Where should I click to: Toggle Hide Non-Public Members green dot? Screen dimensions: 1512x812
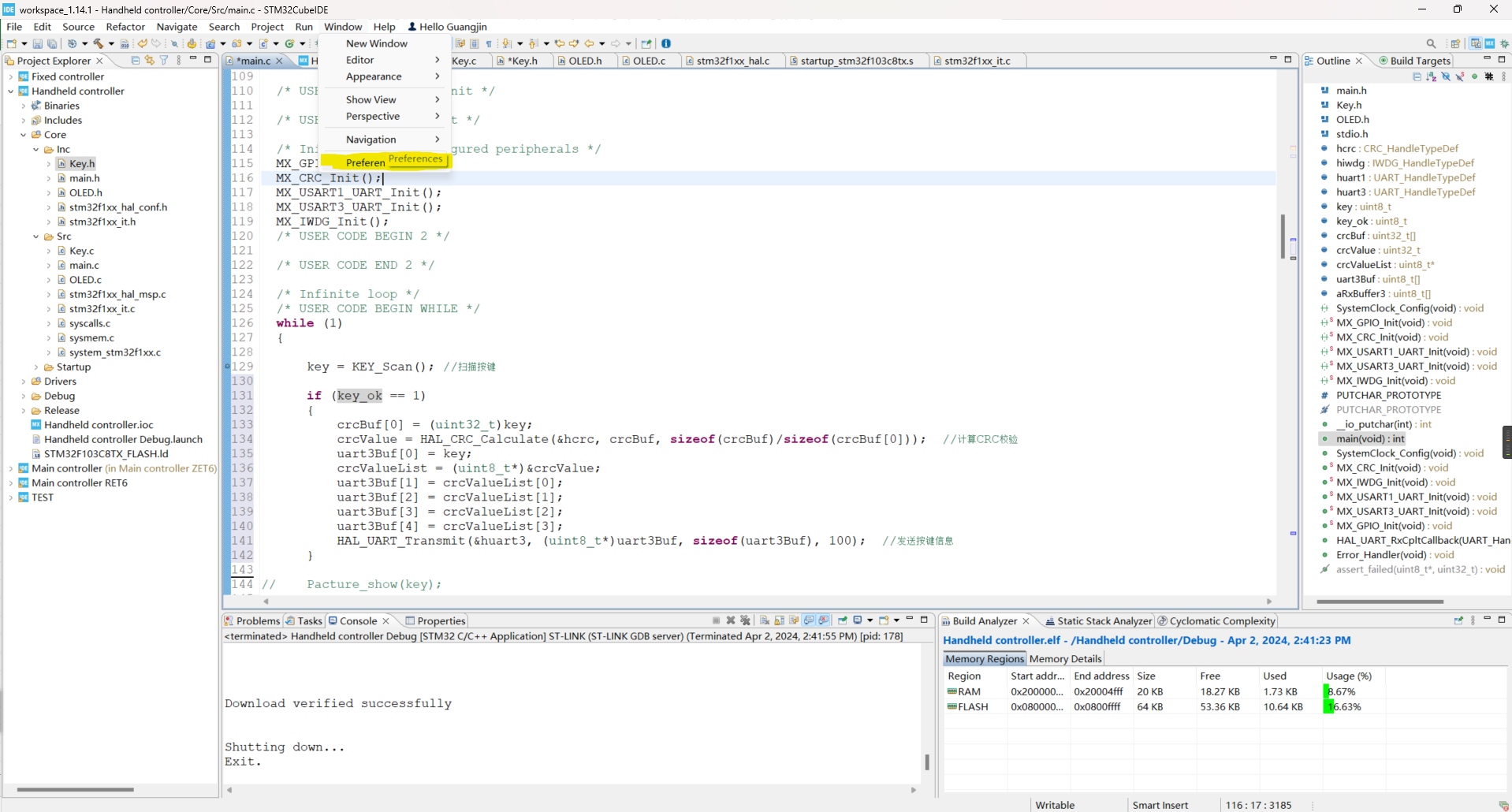(x=1474, y=76)
